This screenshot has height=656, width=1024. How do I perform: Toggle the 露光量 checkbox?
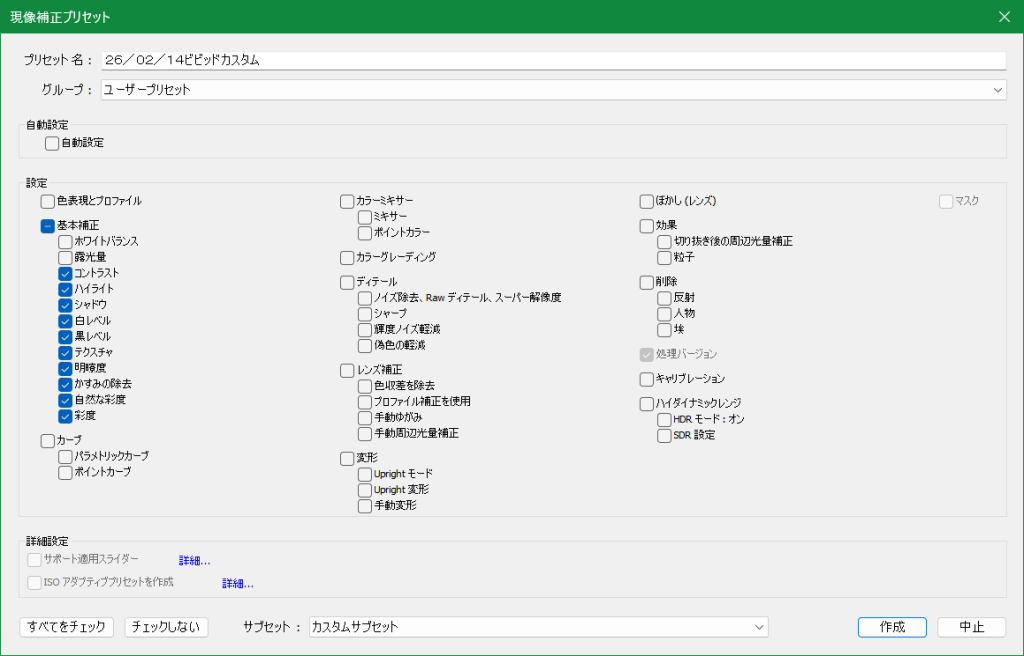65,257
